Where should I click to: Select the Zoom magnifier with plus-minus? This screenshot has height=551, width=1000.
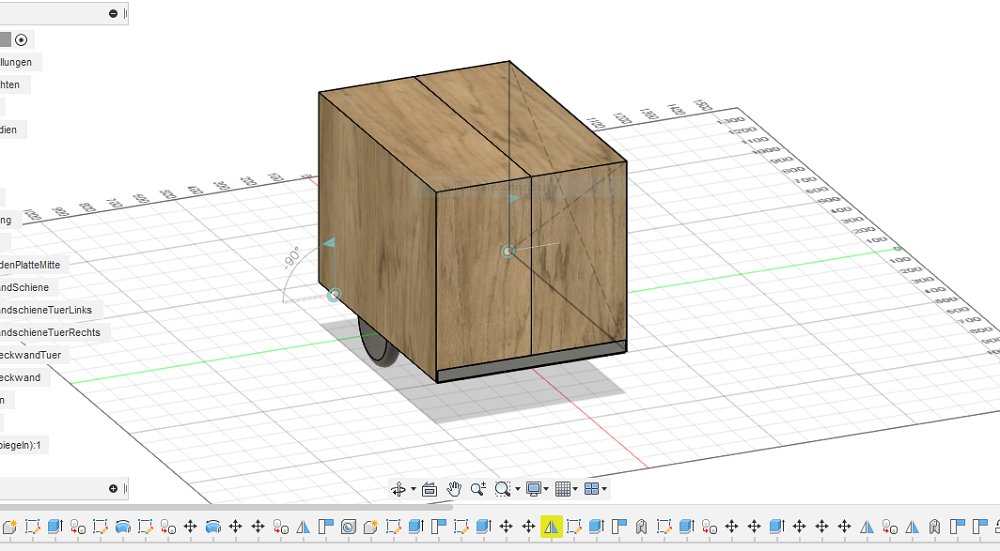coord(478,489)
